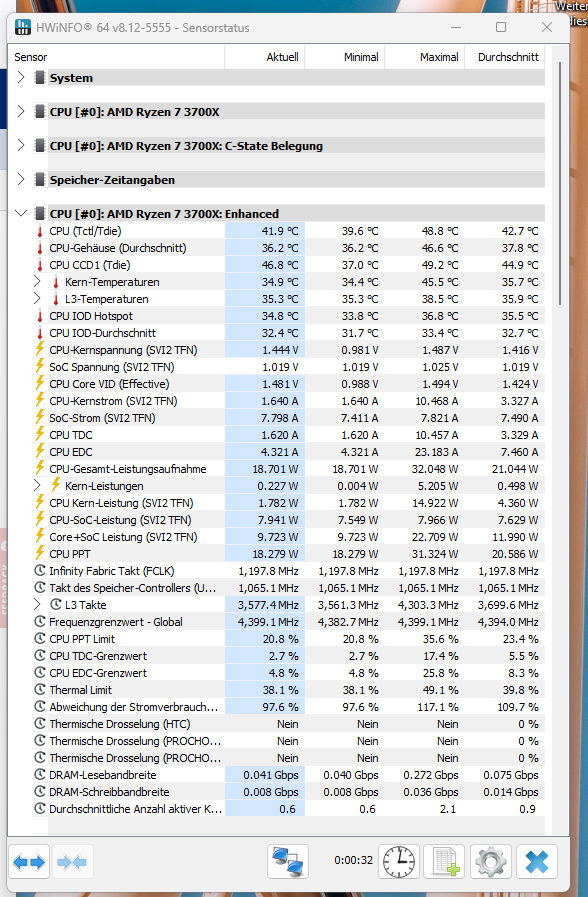The height and width of the screenshot is (897, 588).
Task: Click the clock icon beside Thermal Limit
Action: [x=40, y=690]
